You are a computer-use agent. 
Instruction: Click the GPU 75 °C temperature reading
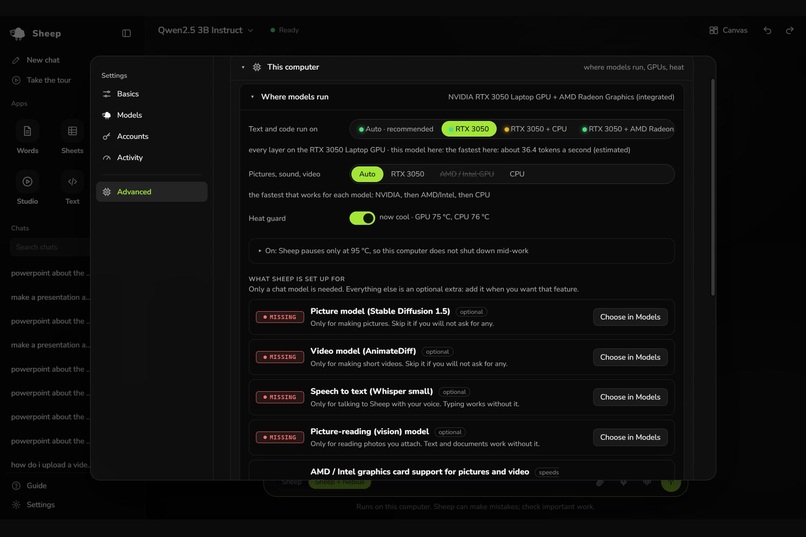[x=431, y=217]
